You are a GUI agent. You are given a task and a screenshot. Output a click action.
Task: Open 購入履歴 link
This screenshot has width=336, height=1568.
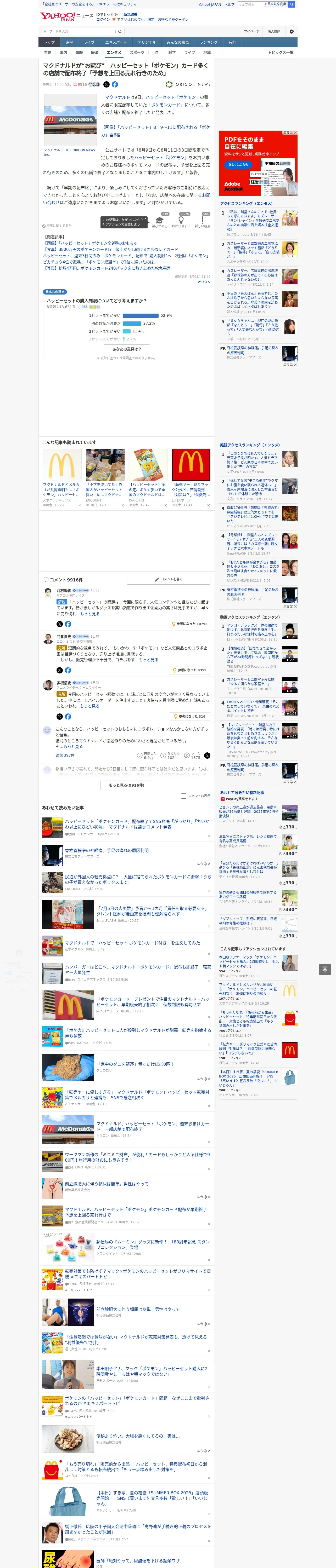tap(274, 32)
